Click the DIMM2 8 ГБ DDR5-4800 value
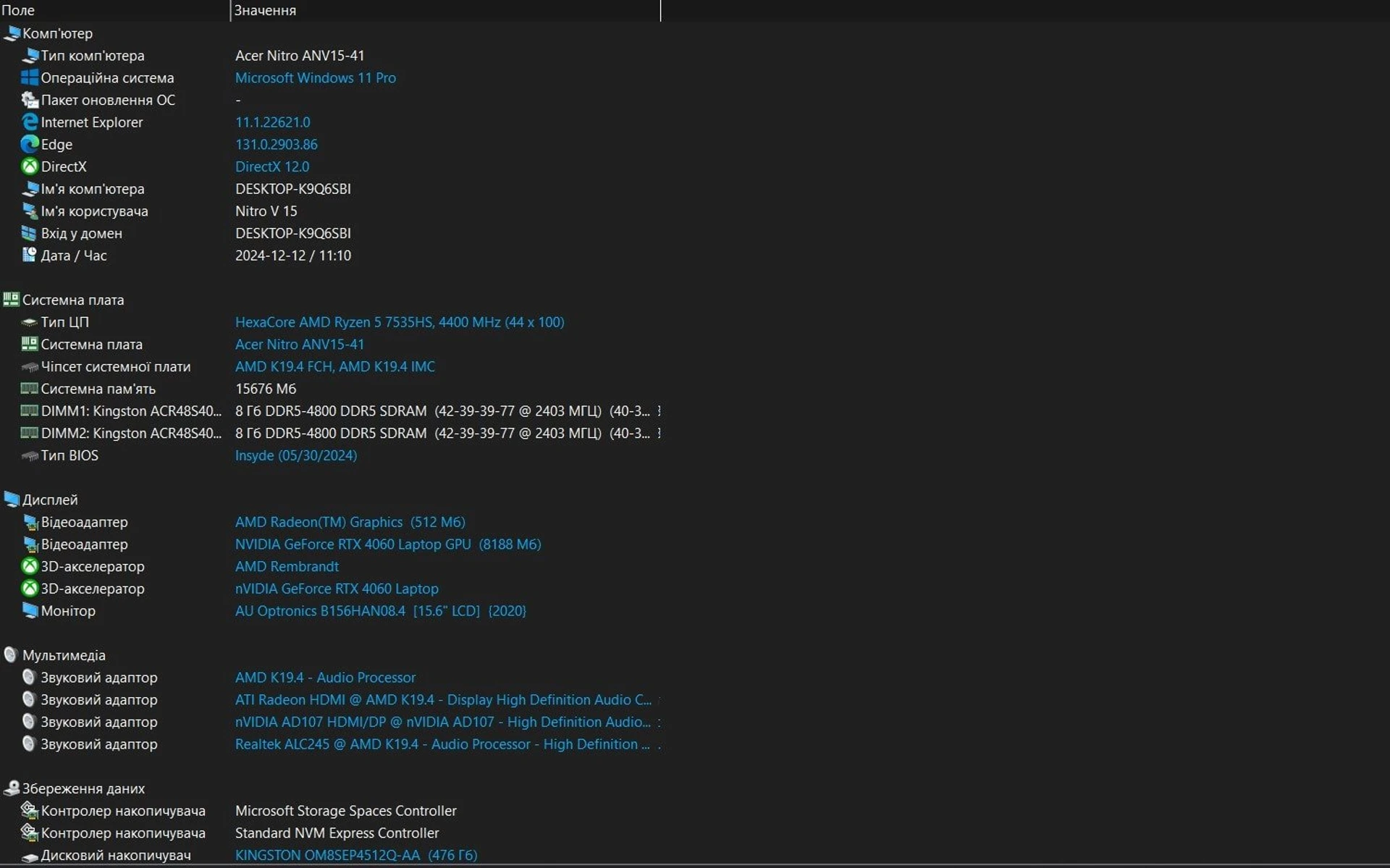1390x868 pixels. (443, 433)
